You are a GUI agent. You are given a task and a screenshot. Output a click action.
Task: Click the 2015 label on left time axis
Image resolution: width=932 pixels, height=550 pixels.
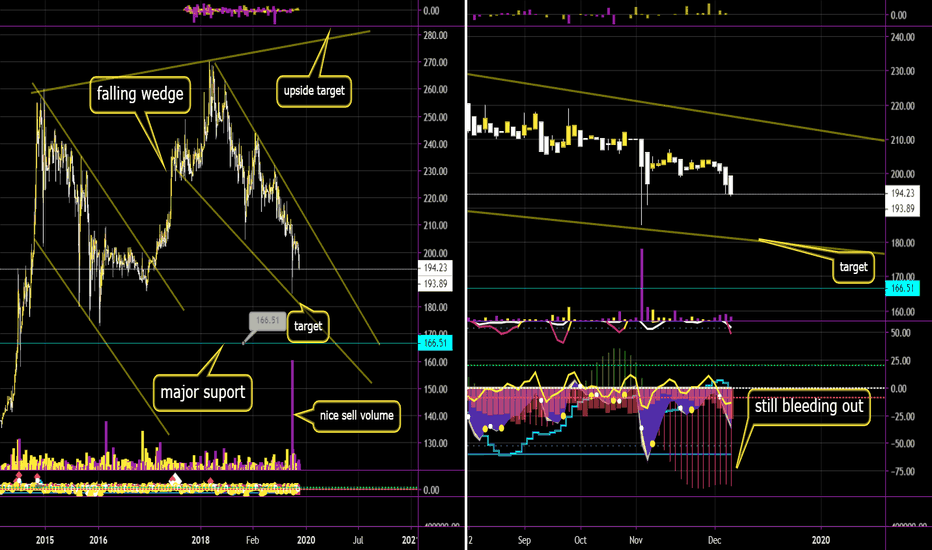click(45, 540)
